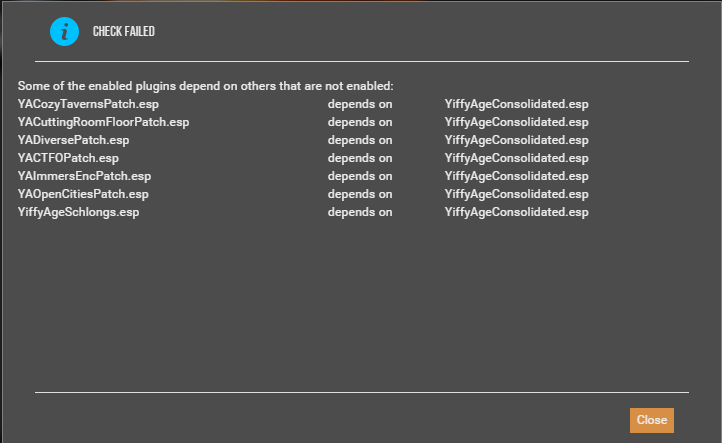Click the YACTFOPatch.esp plugin entry
Viewport: 722px width, 443px height.
click(68, 158)
